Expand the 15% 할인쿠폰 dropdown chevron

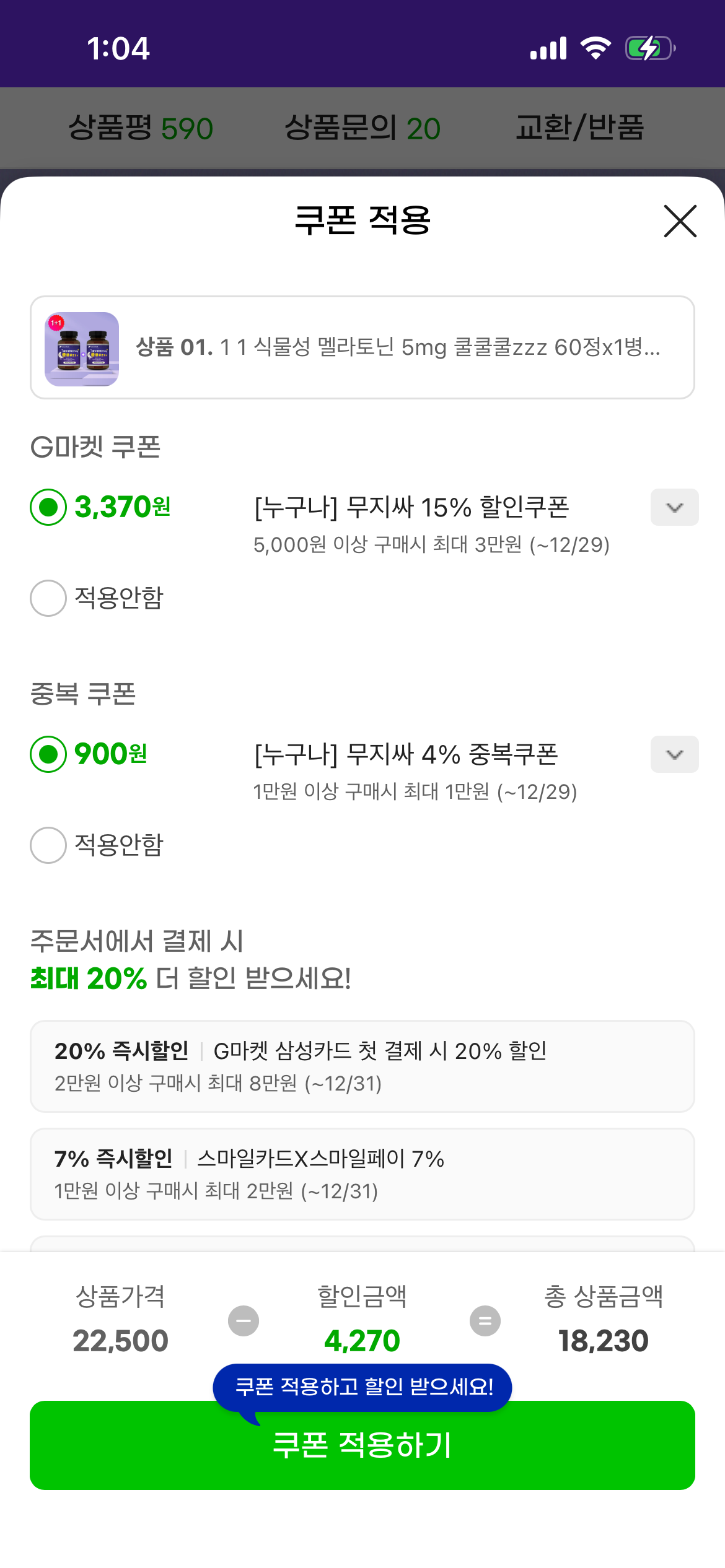click(674, 507)
